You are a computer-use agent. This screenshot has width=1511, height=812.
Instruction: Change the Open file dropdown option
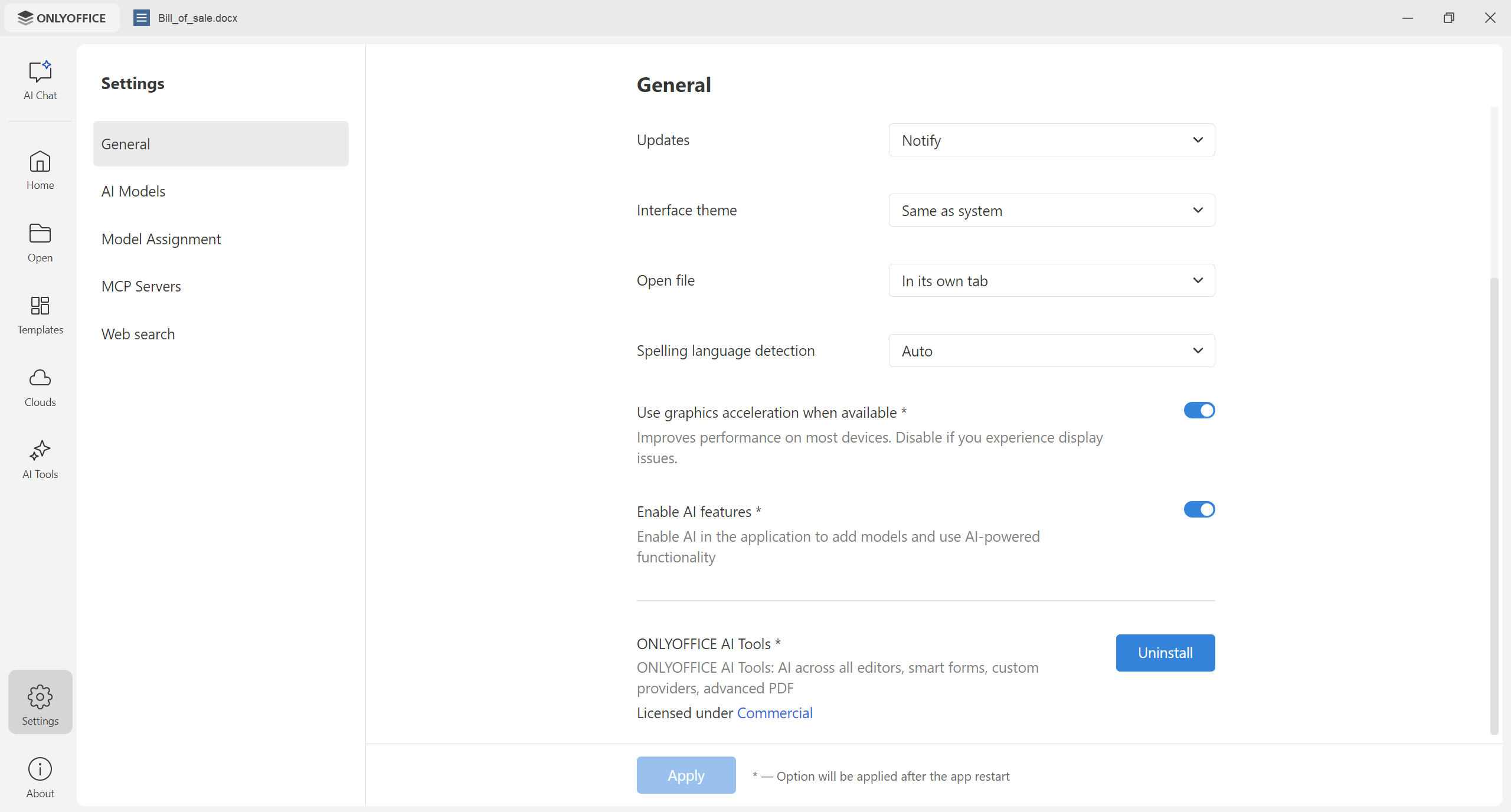click(x=1052, y=281)
